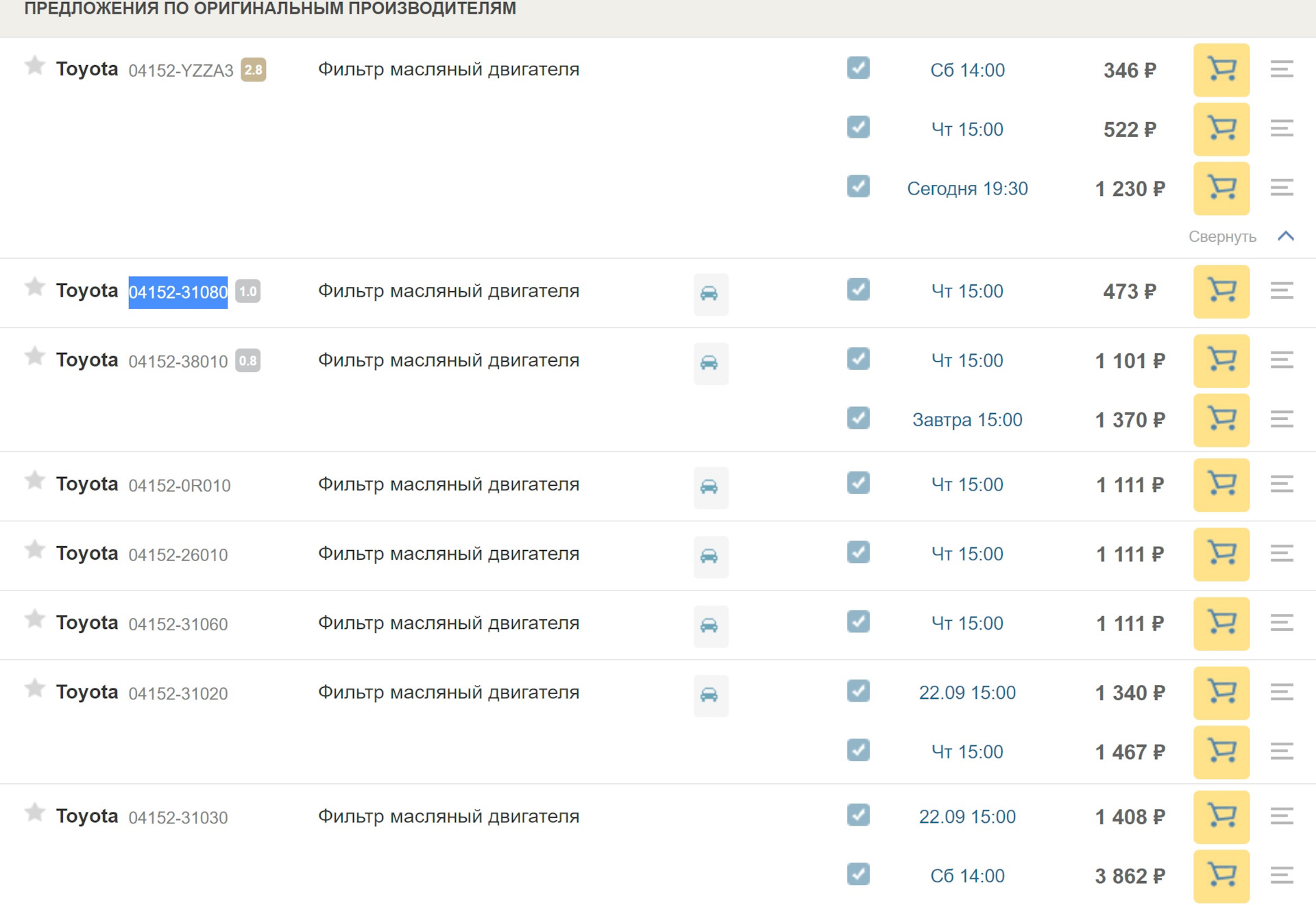Open details menu for 04152-31060 row
Image resolution: width=1316 pixels, height=905 pixels.
coord(1282,622)
